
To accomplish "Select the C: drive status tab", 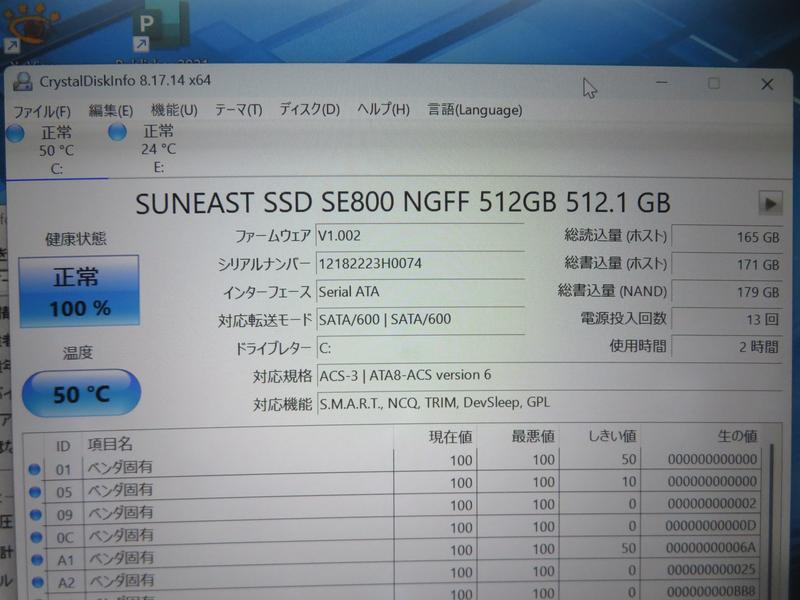I will click(56, 150).
